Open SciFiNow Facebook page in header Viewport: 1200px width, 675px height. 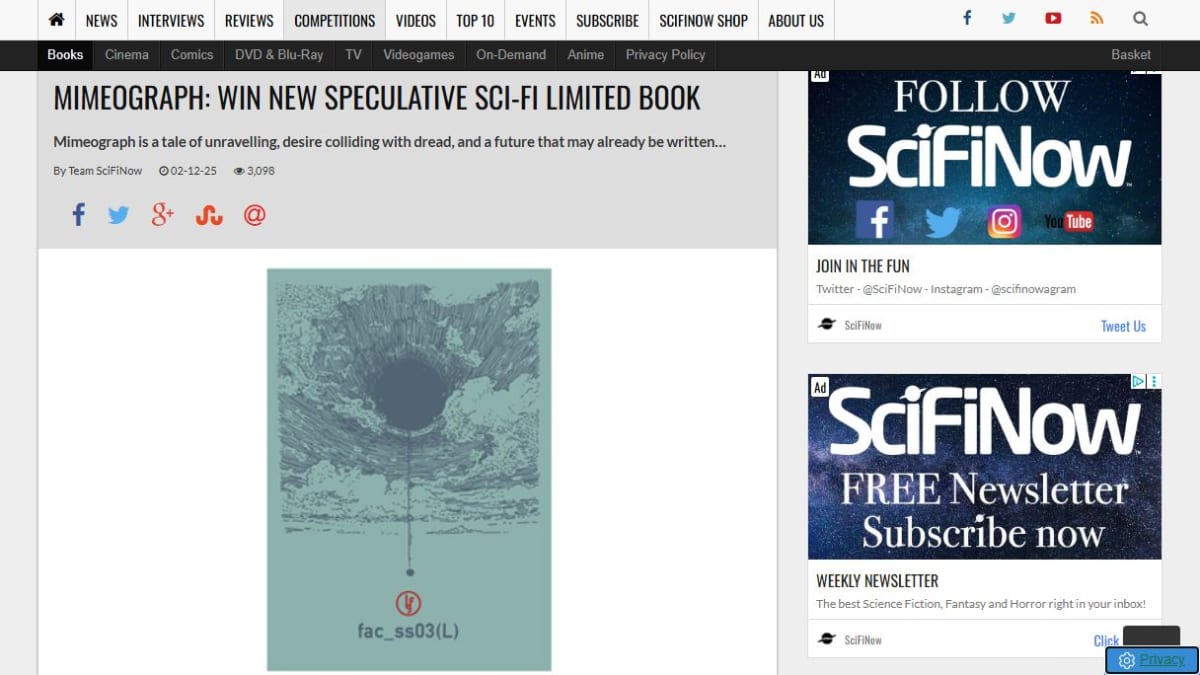pyautogui.click(x=967, y=18)
